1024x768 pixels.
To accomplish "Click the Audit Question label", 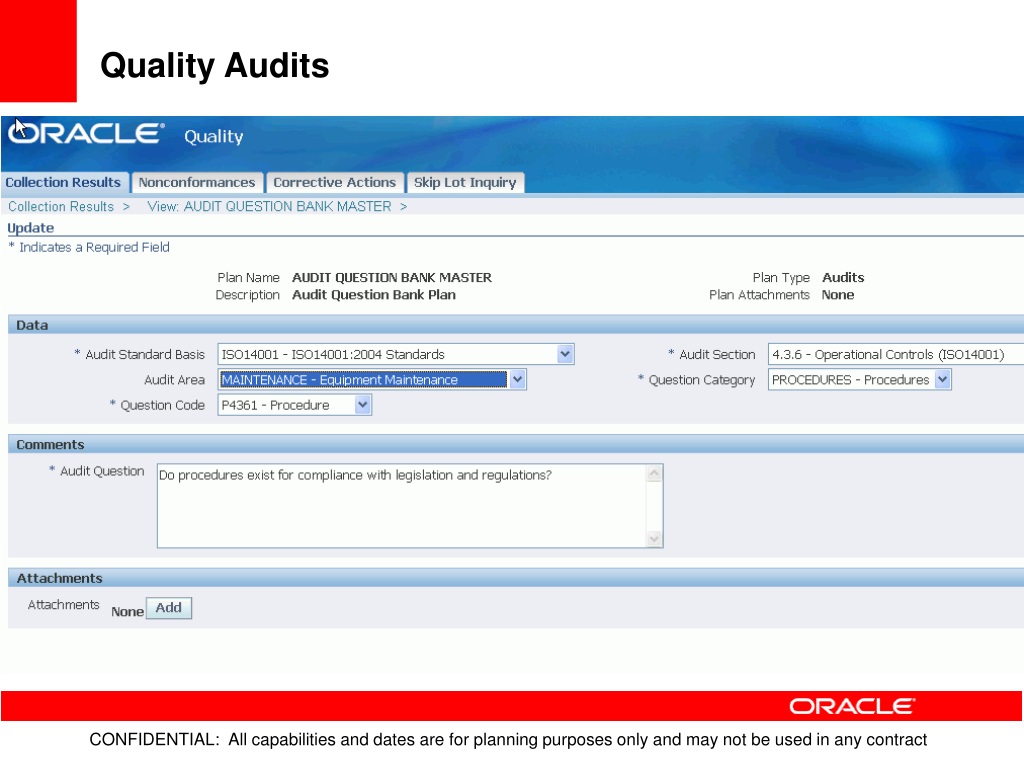I will point(102,472).
